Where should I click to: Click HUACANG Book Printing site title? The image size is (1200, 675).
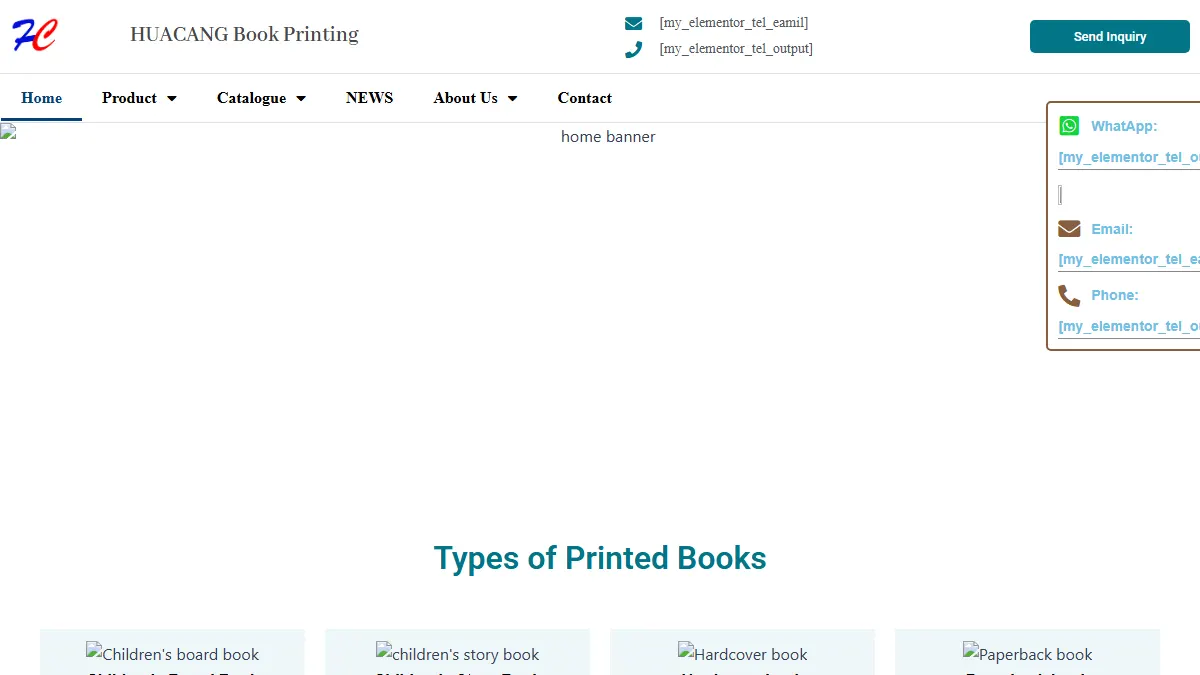[x=244, y=34]
